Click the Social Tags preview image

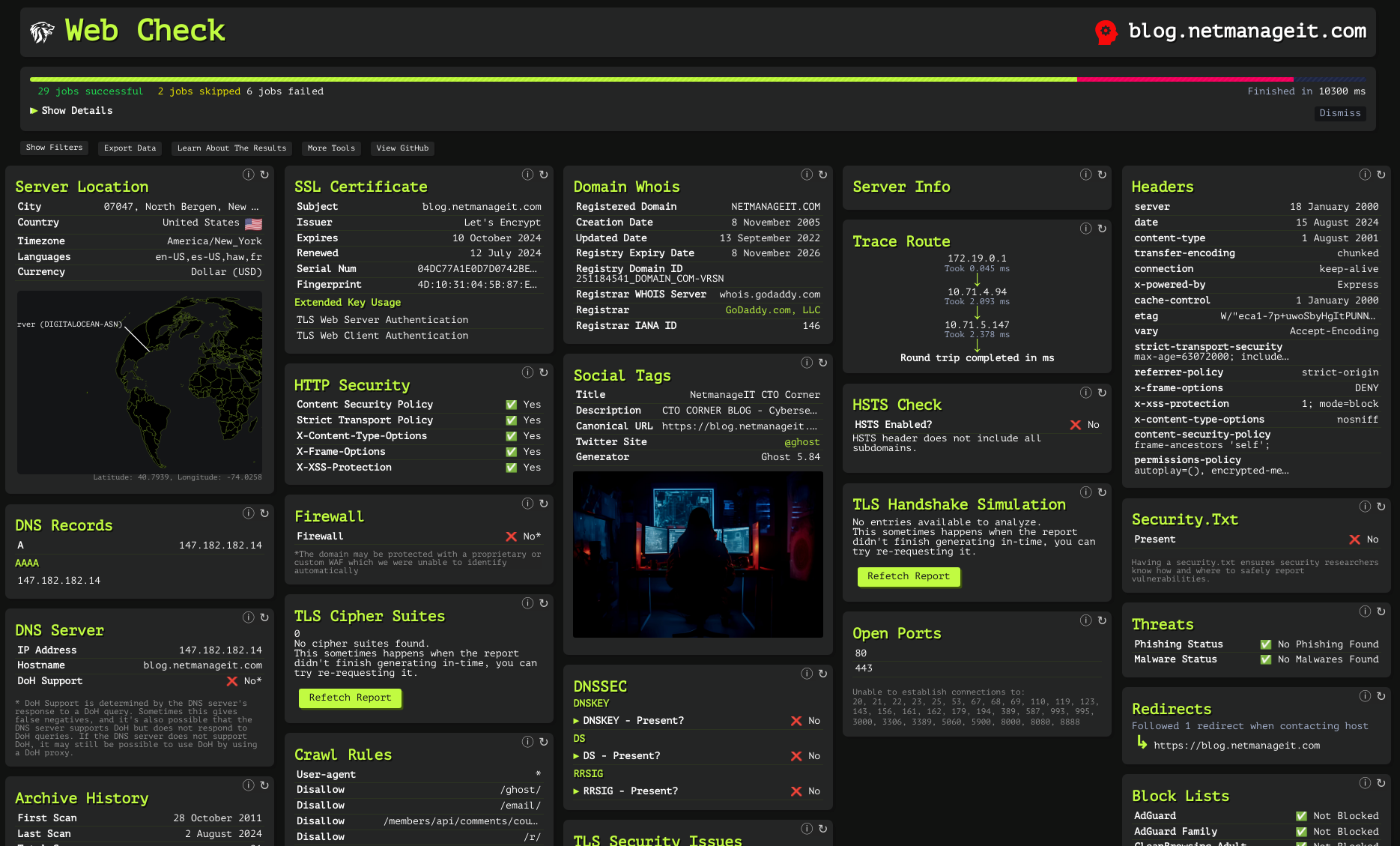click(697, 555)
